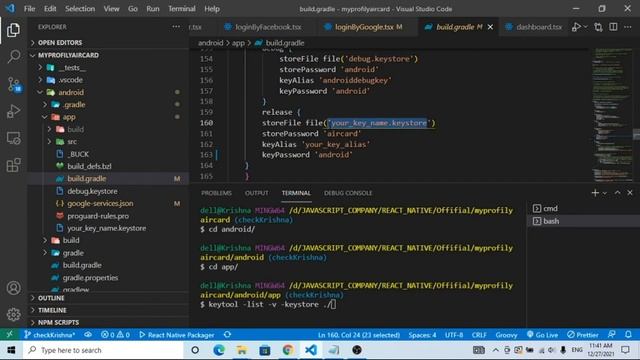The height and width of the screenshot is (360, 640).
Task: Switch to Debug Console panel tab
Action: [348, 193]
